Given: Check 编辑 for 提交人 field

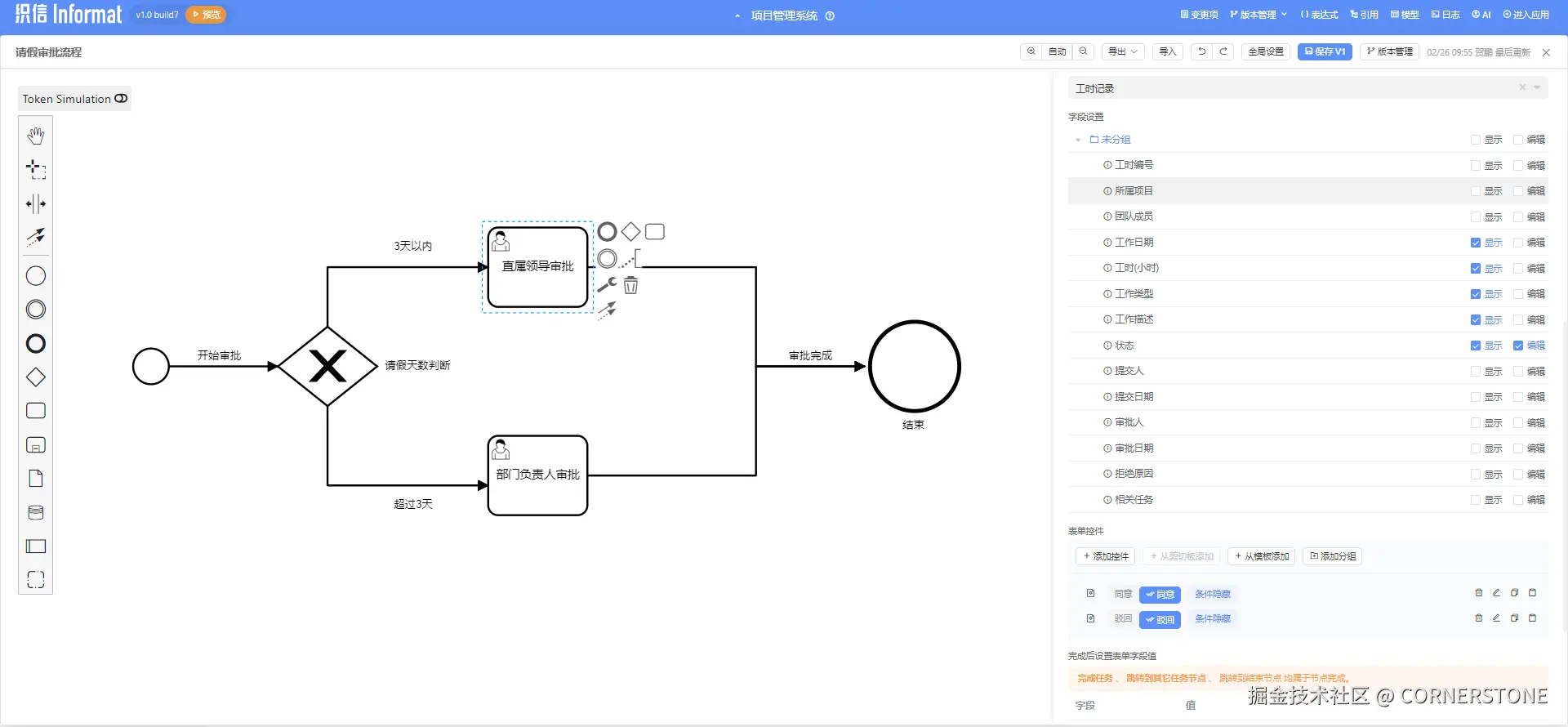Looking at the screenshot, I should pos(1518,372).
